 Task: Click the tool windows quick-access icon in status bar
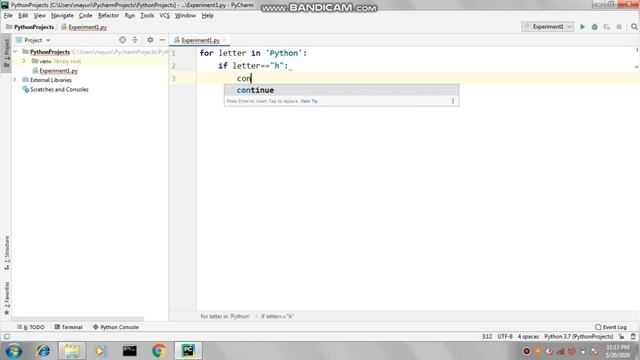click(x=7, y=337)
